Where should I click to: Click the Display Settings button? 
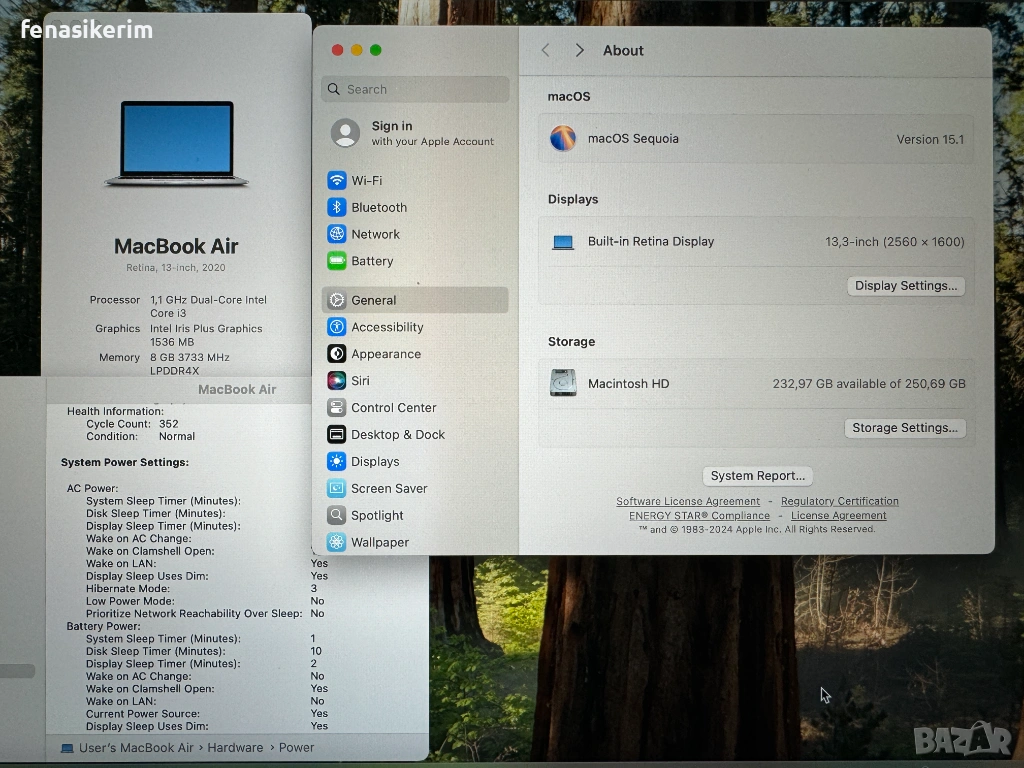pyautogui.click(x=906, y=286)
